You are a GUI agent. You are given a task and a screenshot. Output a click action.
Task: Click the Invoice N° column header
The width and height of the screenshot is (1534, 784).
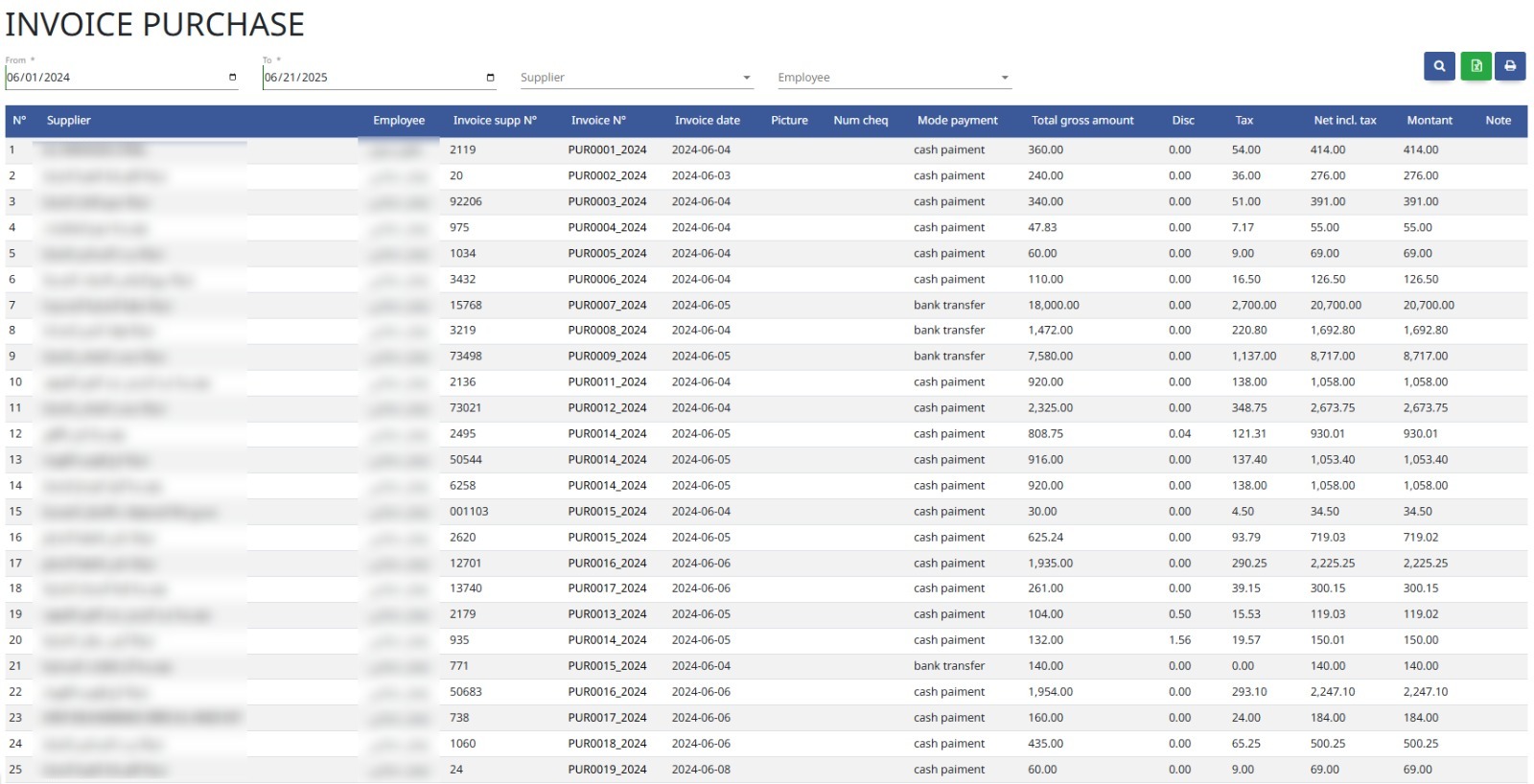(x=598, y=121)
